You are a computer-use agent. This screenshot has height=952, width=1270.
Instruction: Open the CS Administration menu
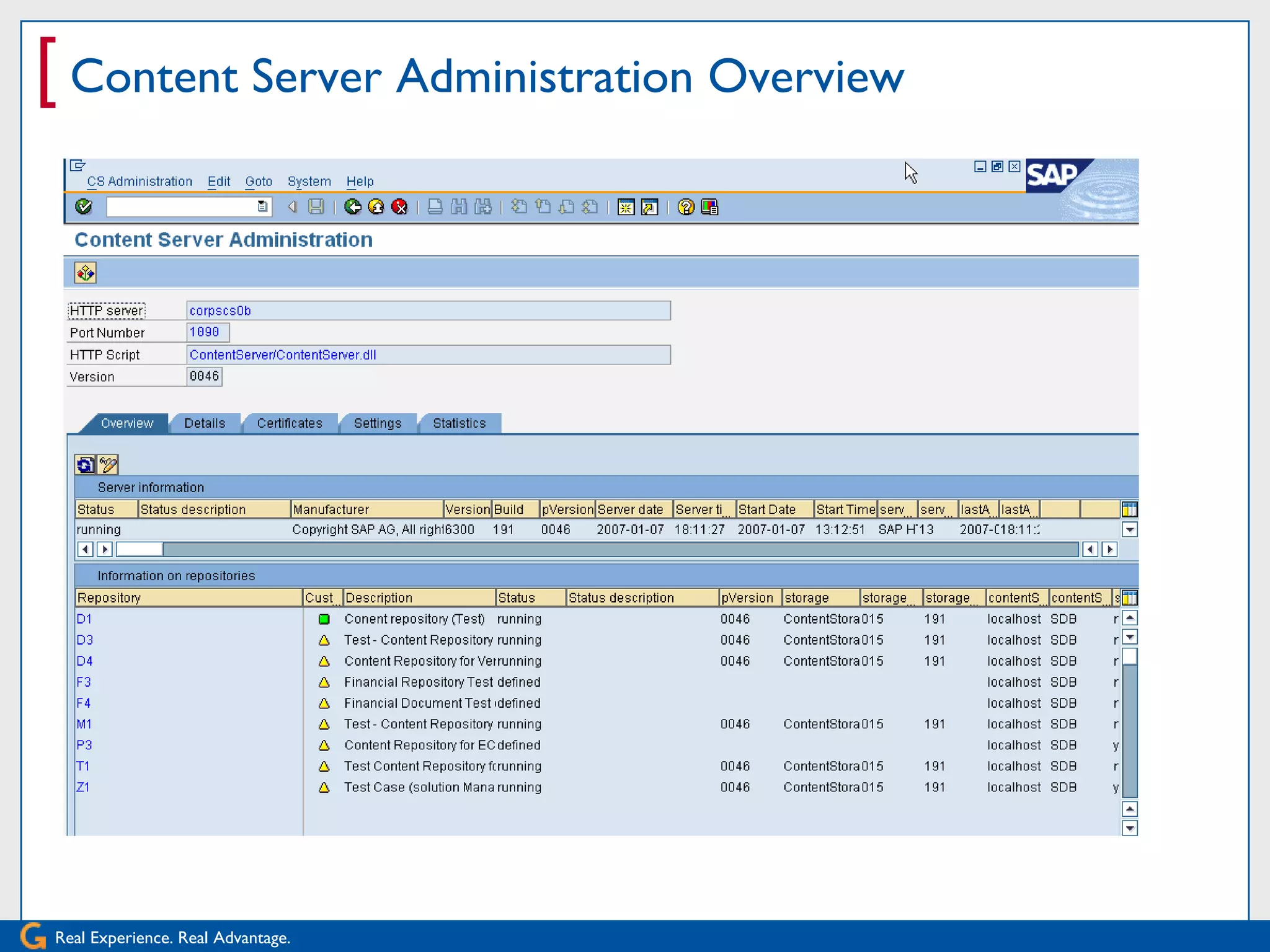[140, 182]
